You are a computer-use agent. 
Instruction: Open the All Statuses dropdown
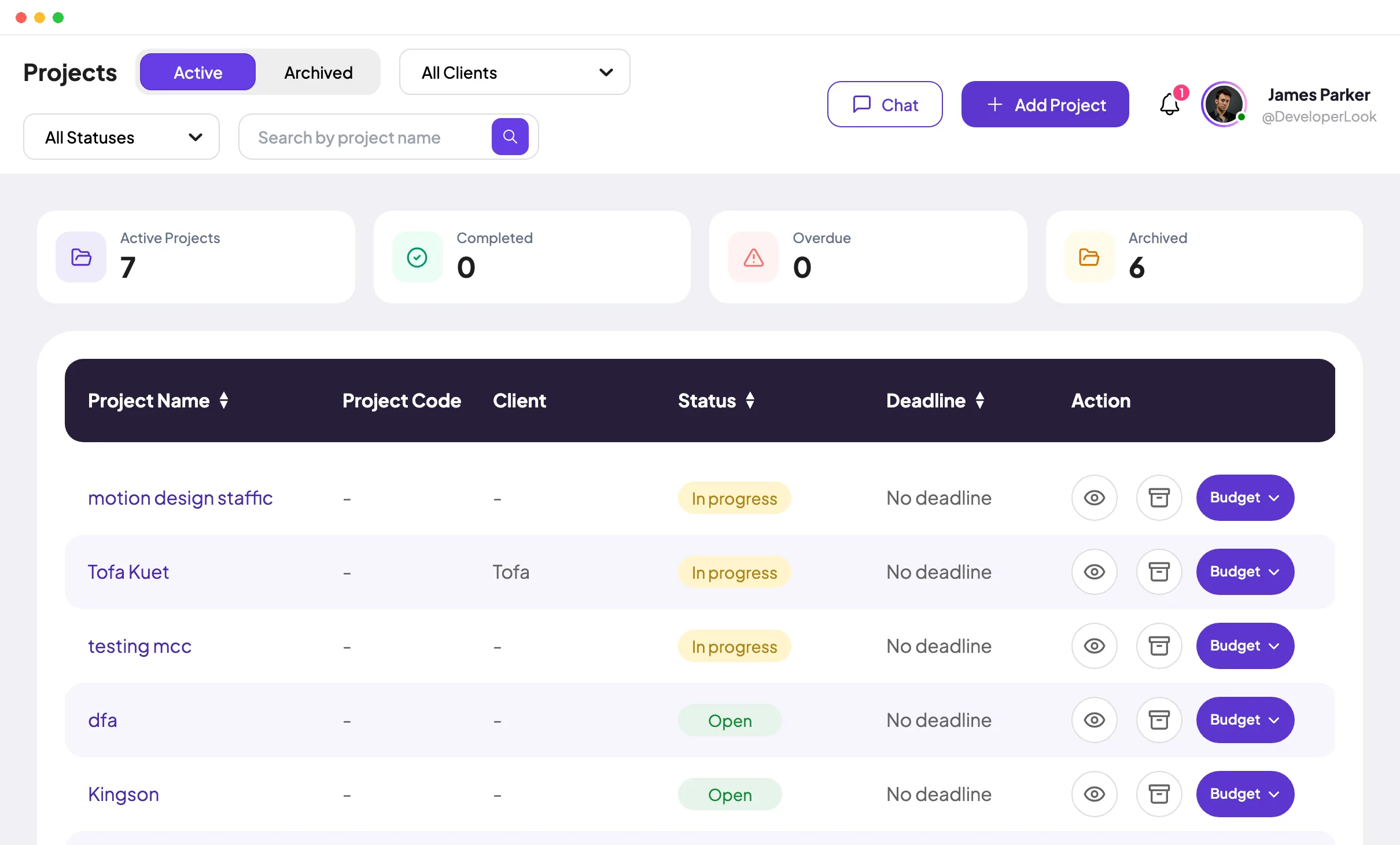[x=121, y=137]
